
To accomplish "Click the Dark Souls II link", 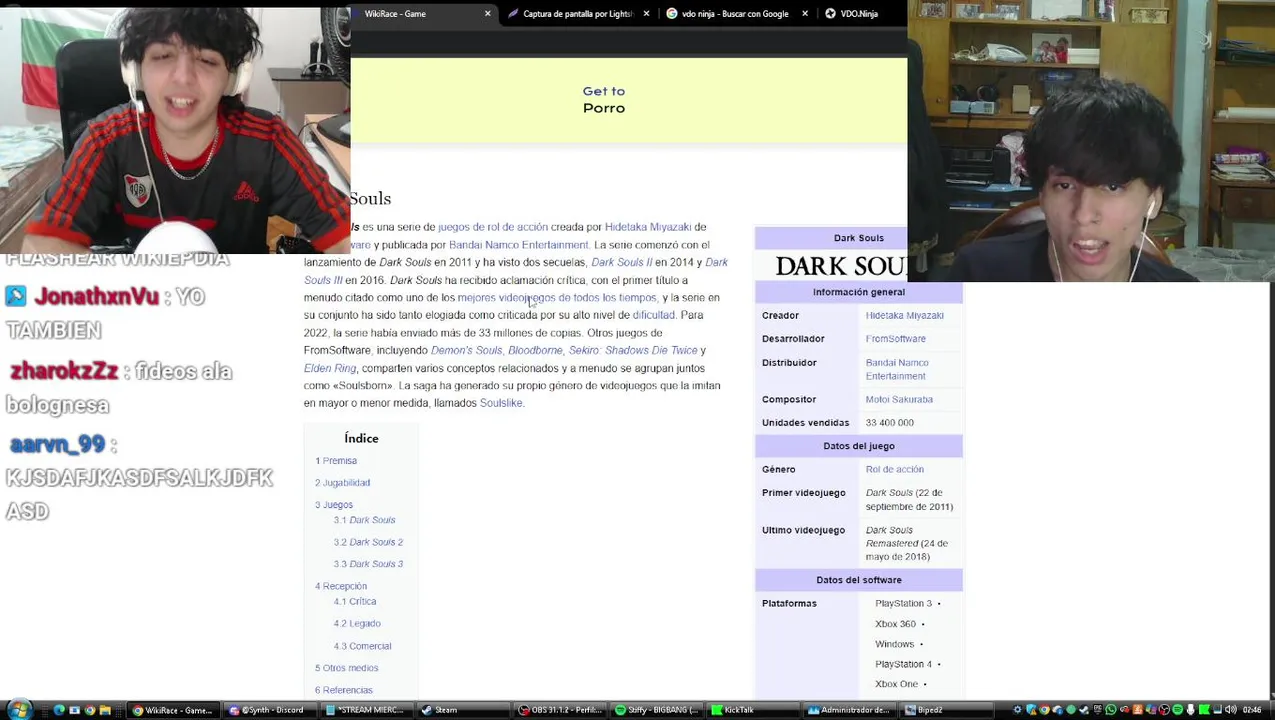I will (x=621, y=262).
